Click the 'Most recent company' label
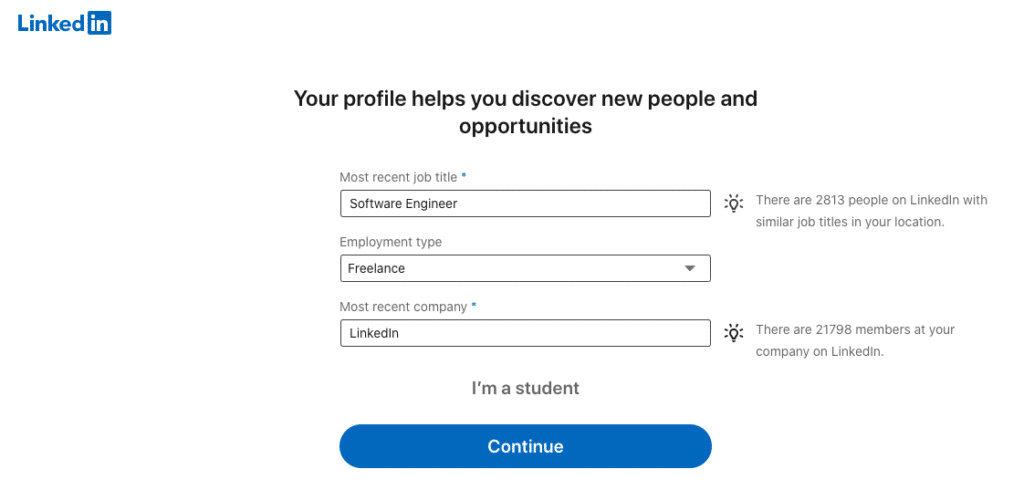 (404, 306)
